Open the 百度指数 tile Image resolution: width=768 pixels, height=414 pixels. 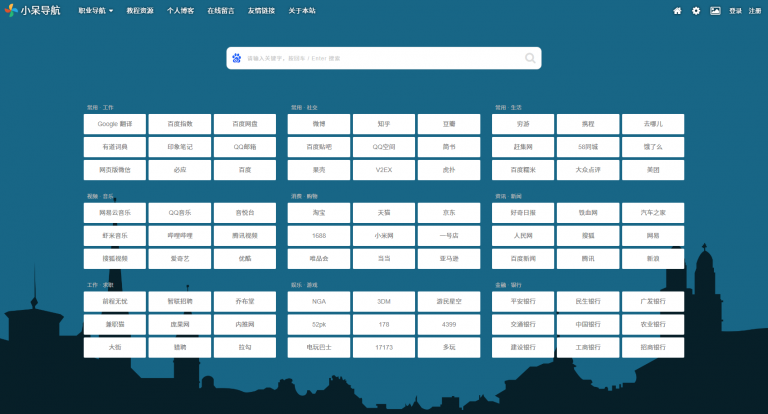(180, 124)
